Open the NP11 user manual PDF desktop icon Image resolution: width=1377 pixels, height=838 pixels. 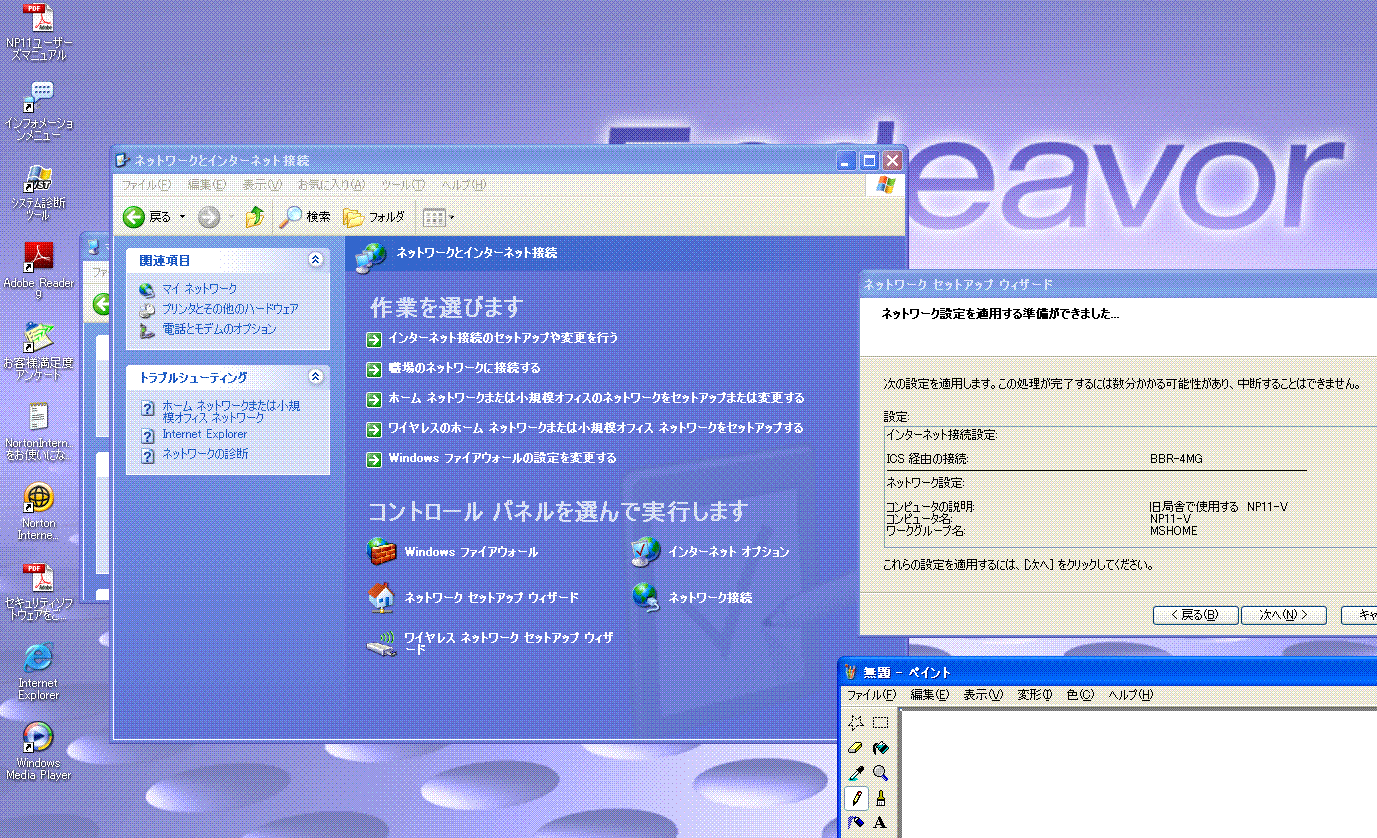pos(38,32)
